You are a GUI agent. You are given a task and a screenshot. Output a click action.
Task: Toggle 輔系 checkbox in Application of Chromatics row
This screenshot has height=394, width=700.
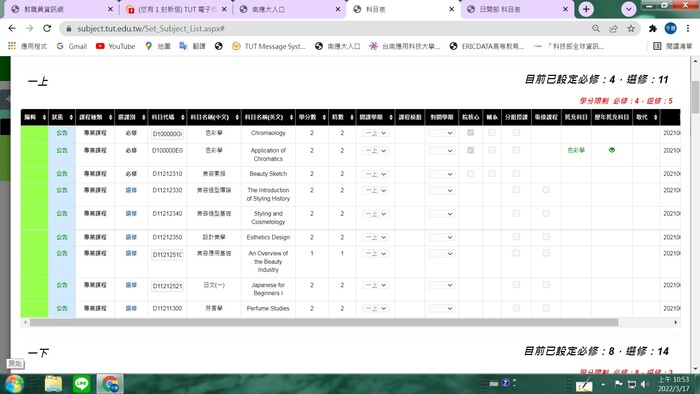pos(492,150)
